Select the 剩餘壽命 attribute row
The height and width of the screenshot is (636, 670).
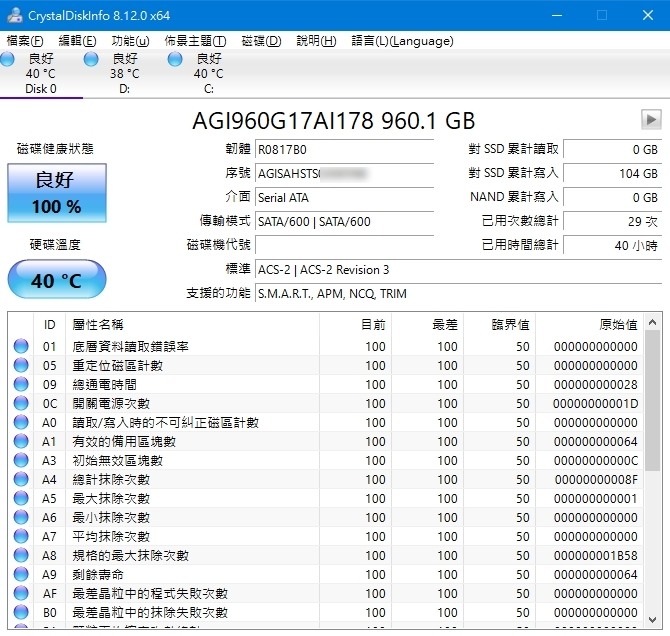tap(326, 574)
